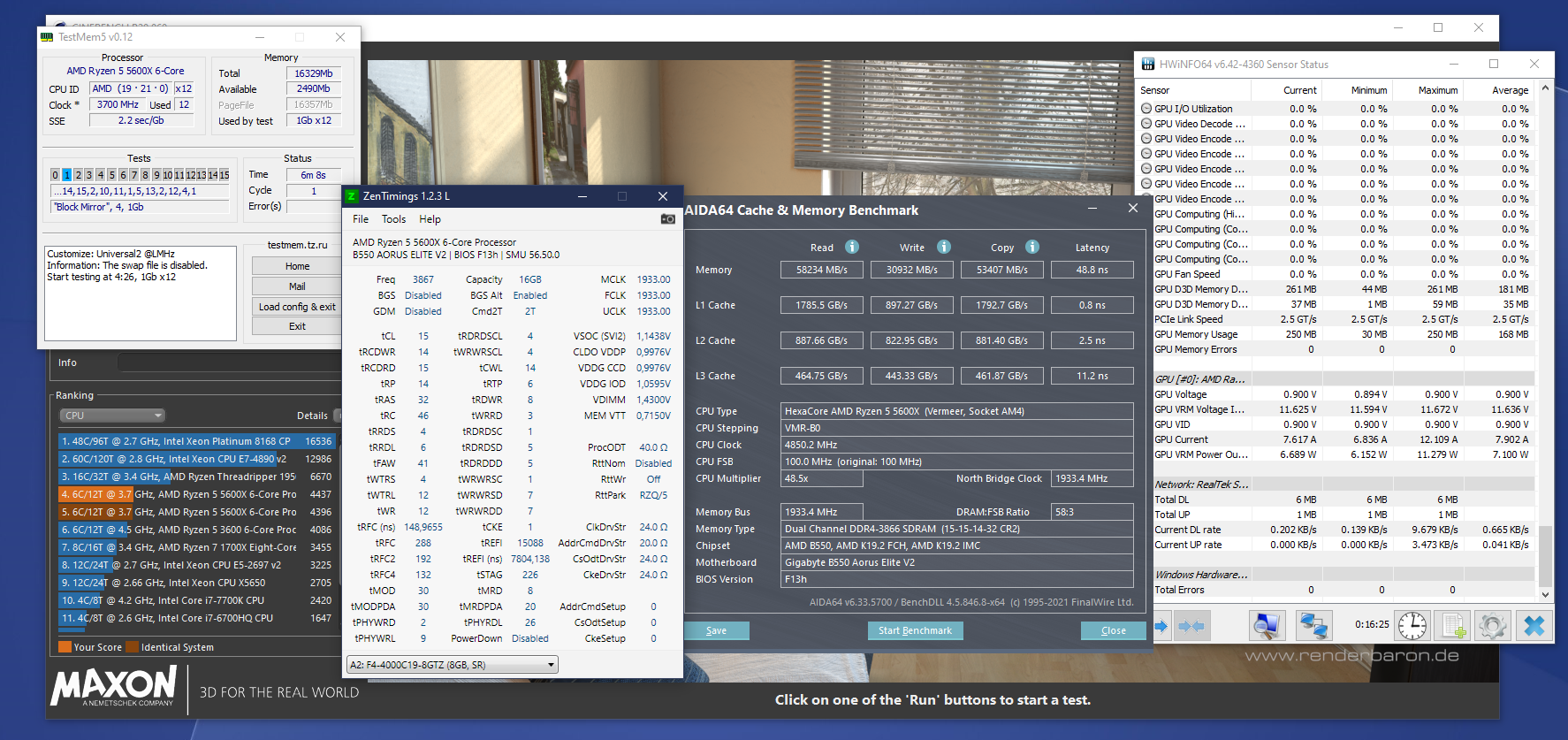Select the Ryzen 5 5600X row scoring 4396

pos(196,512)
